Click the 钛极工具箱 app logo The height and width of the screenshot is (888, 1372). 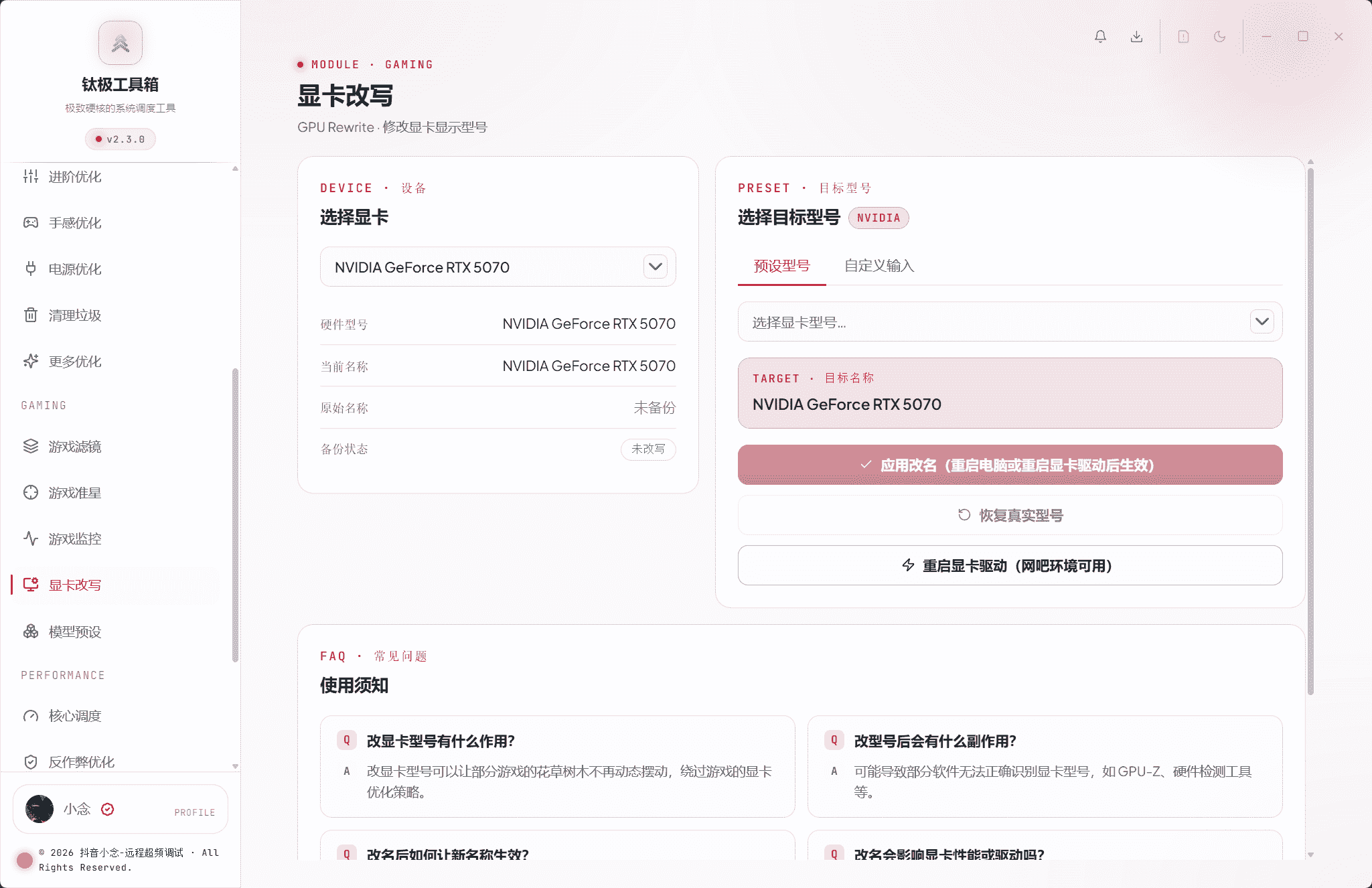click(x=121, y=43)
